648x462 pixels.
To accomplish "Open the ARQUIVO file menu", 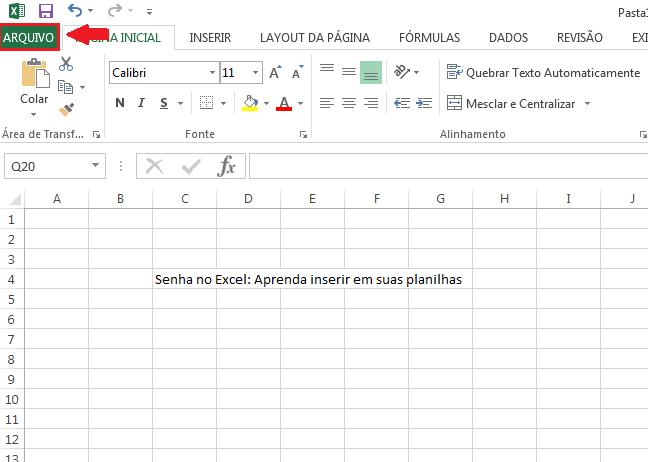I will (x=29, y=37).
